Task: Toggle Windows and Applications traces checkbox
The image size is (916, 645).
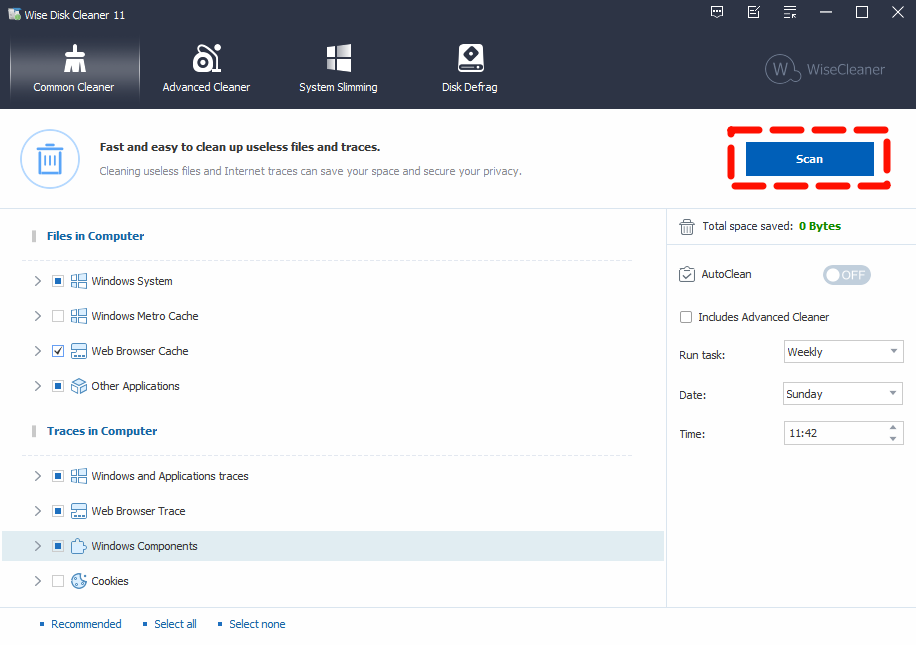Action: pos(58,476)
